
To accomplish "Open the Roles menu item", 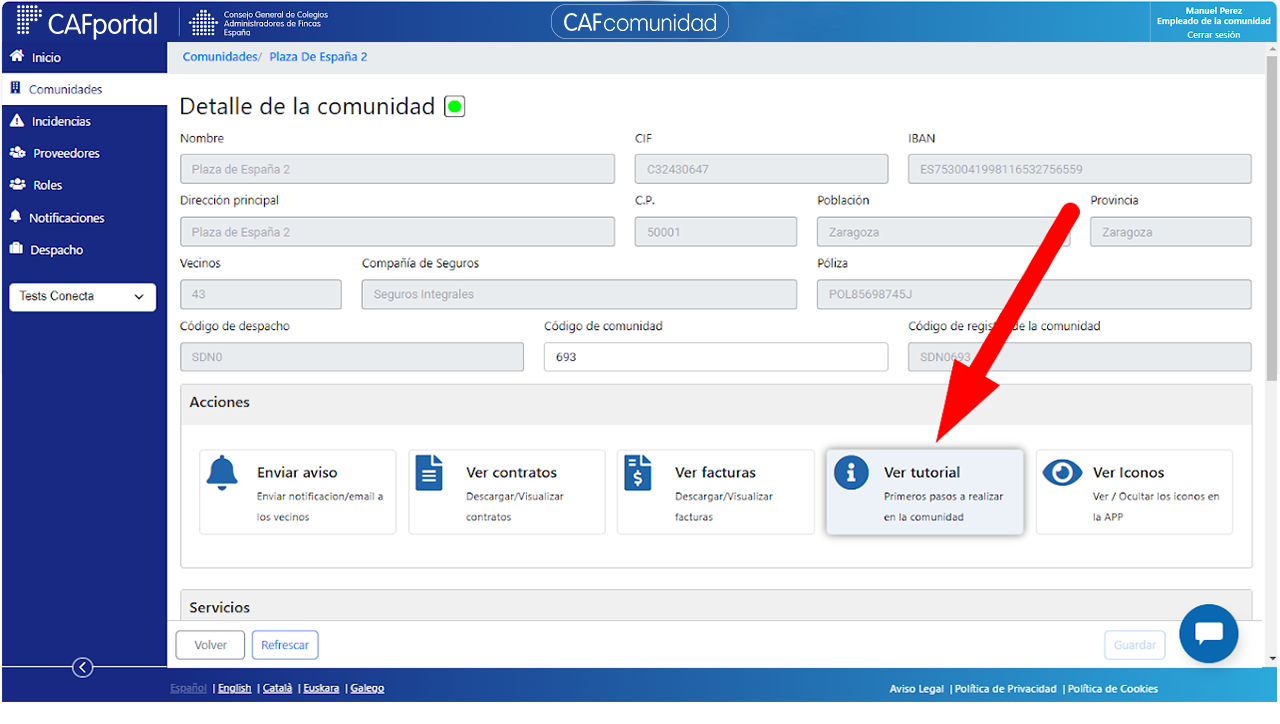I will tap(47, 185).
